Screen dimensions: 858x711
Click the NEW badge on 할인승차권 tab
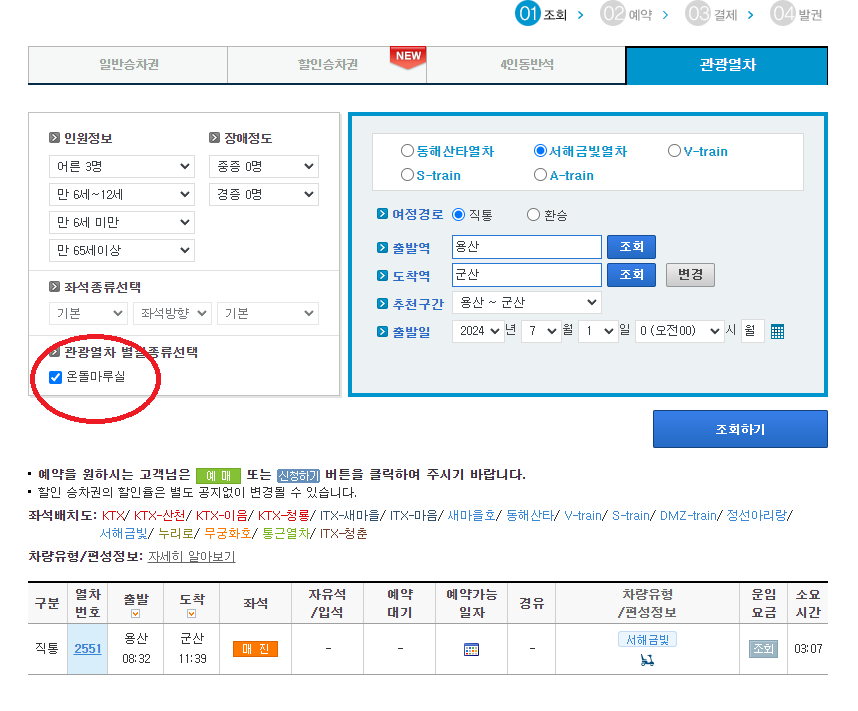pyautogui.click(x=407, y=57)
